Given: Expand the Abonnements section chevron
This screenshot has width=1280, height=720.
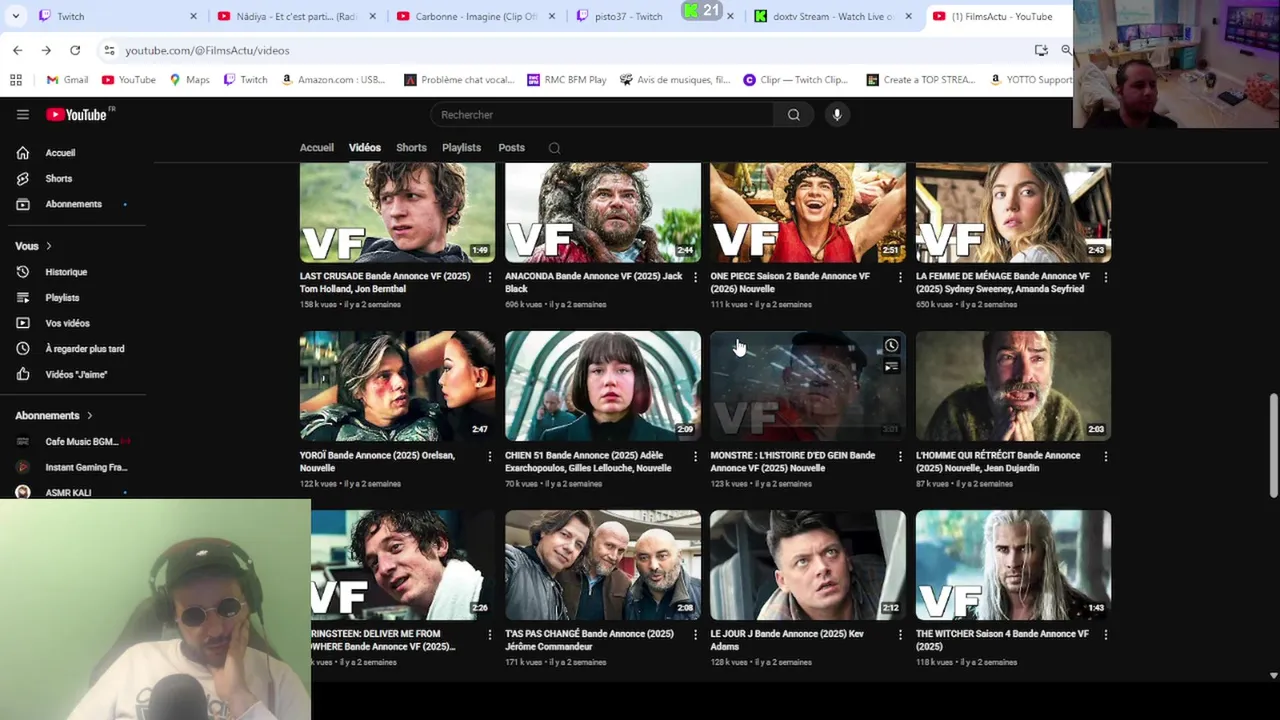Looking at the screenshot, I should [89, 416].
